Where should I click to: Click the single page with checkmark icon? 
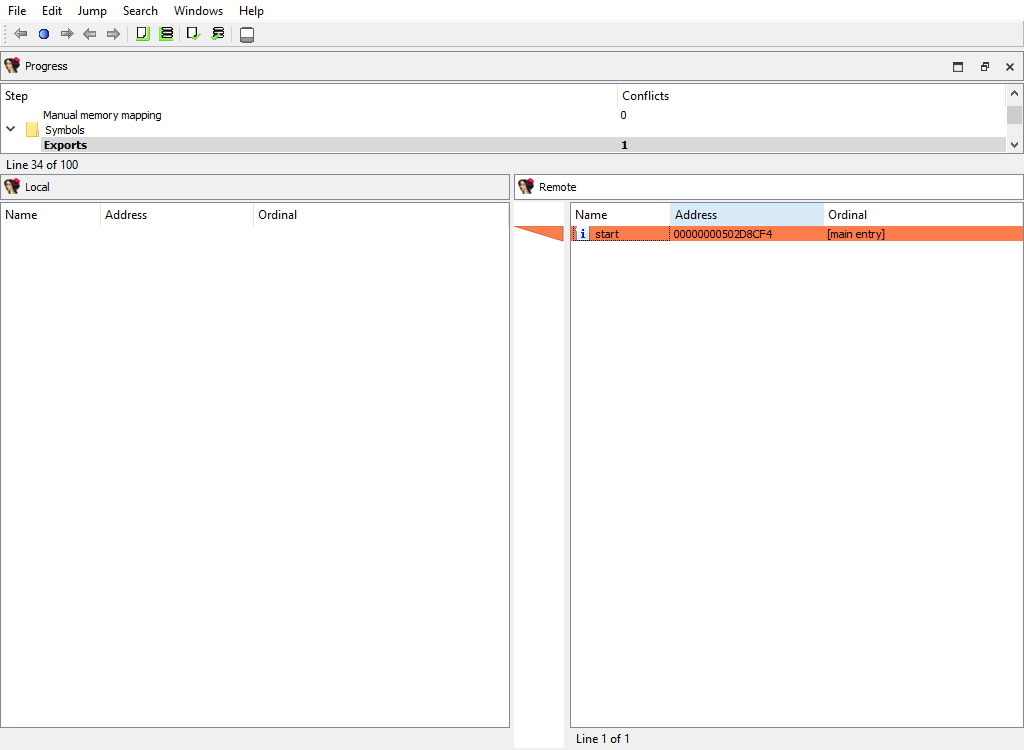[194, 34]
